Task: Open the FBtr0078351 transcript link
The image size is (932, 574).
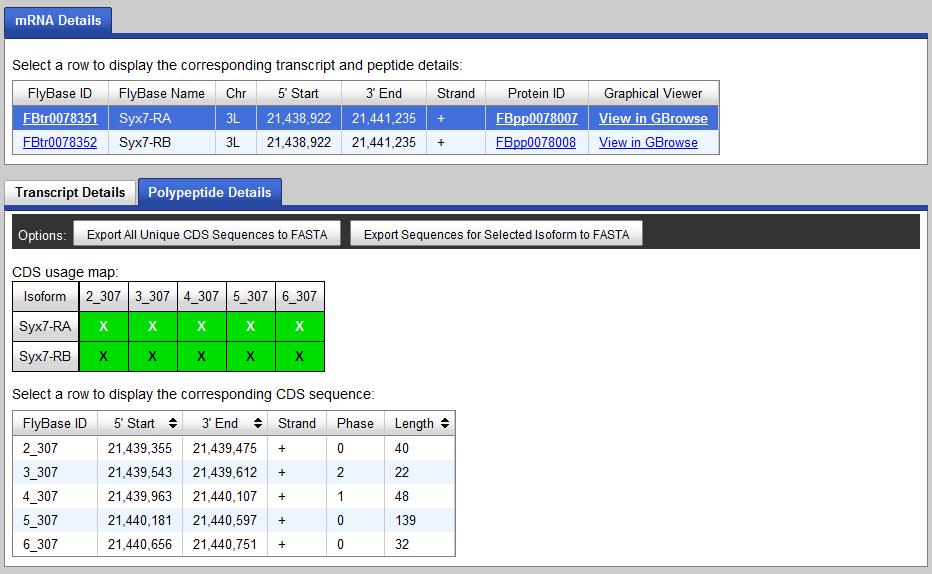Action: click(60, 118)
